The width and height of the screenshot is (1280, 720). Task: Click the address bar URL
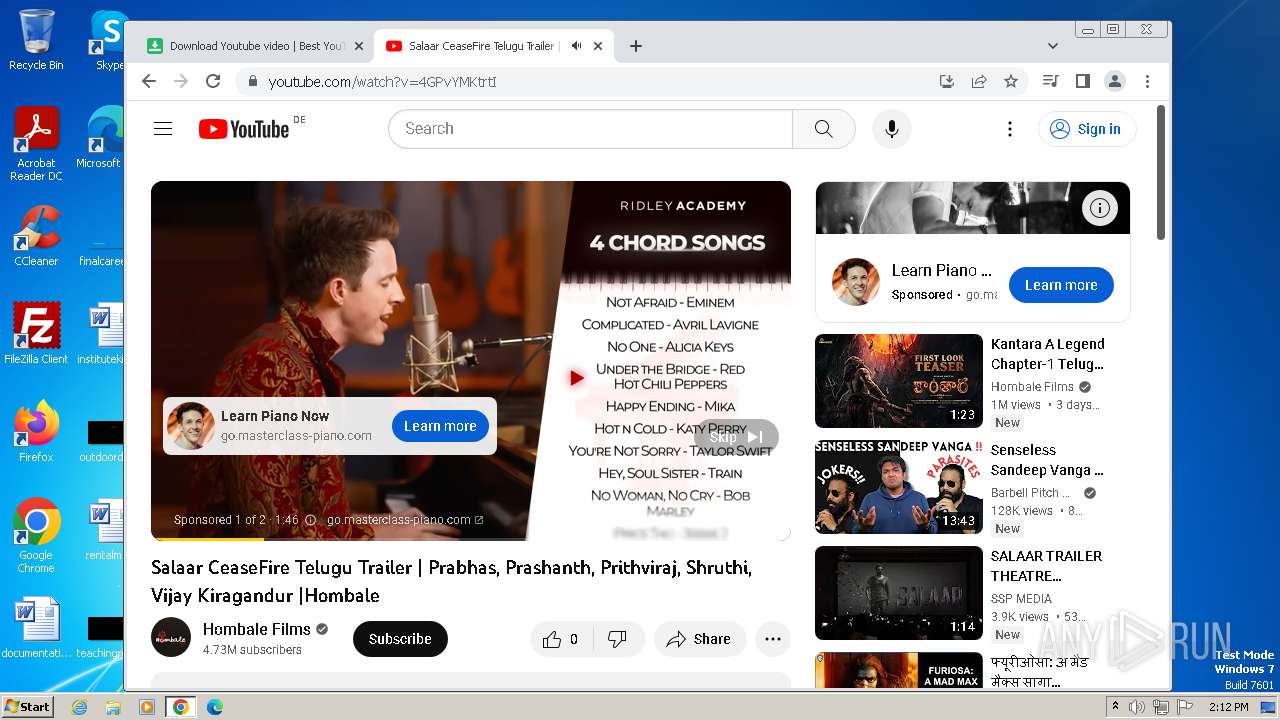click(382, 82)
